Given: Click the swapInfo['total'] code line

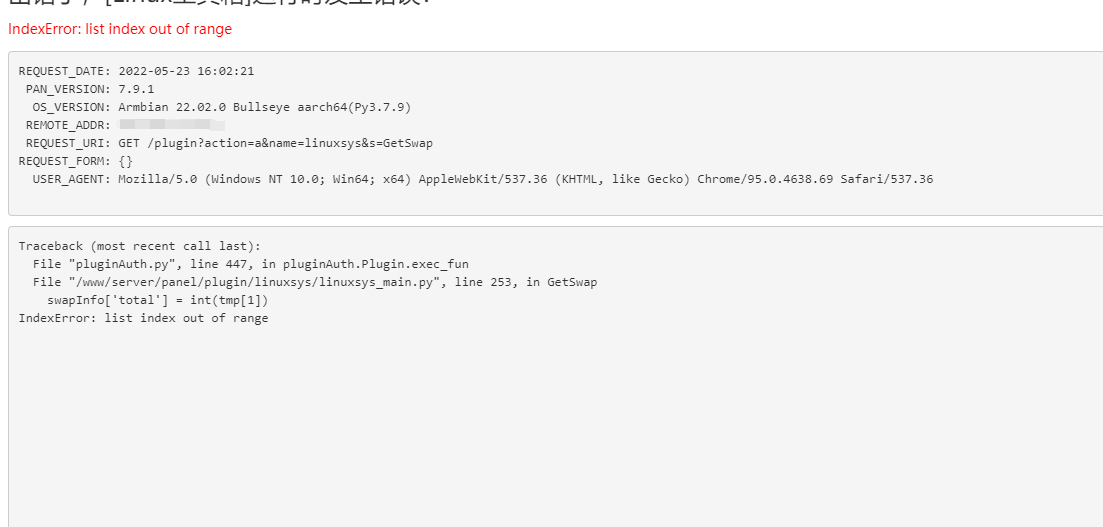Looking at the screenshot, I should pos(157,300).
